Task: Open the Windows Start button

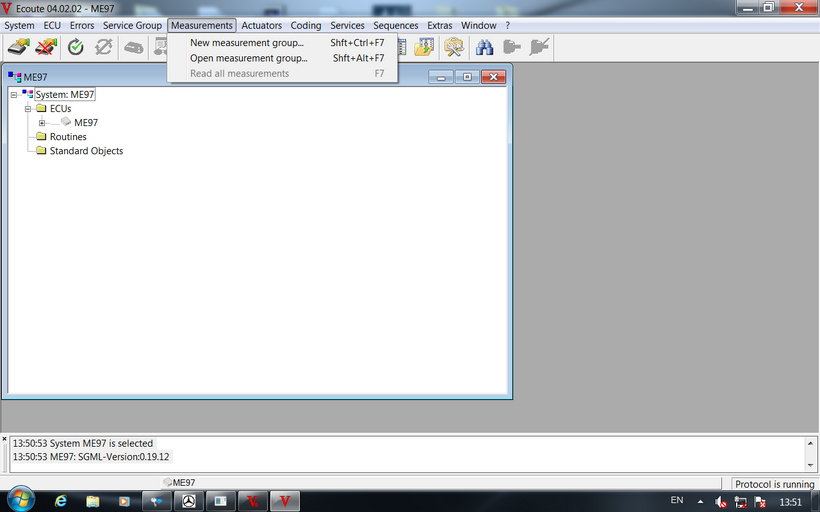Action: [x=20, y=499]
